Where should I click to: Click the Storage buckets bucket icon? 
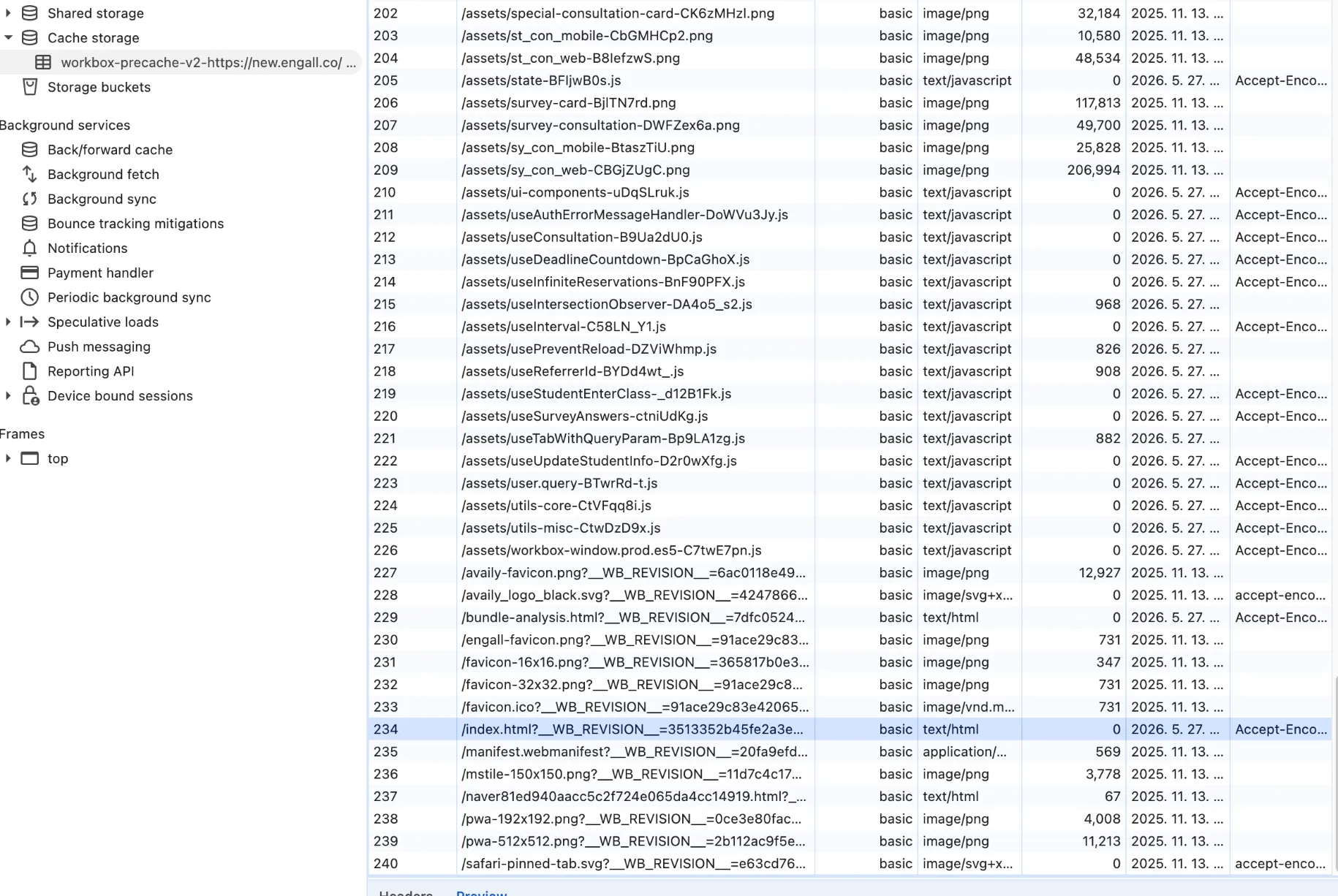29,87
